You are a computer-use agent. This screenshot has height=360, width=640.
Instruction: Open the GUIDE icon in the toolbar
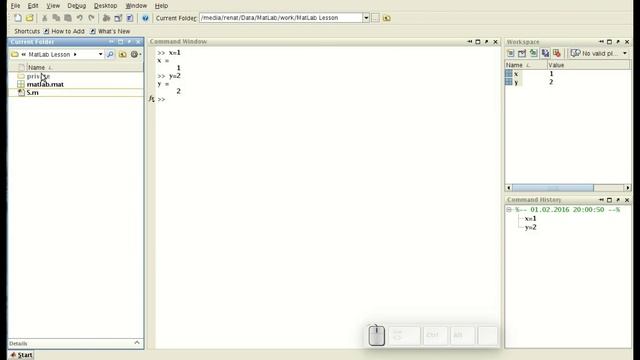[118, 18]
